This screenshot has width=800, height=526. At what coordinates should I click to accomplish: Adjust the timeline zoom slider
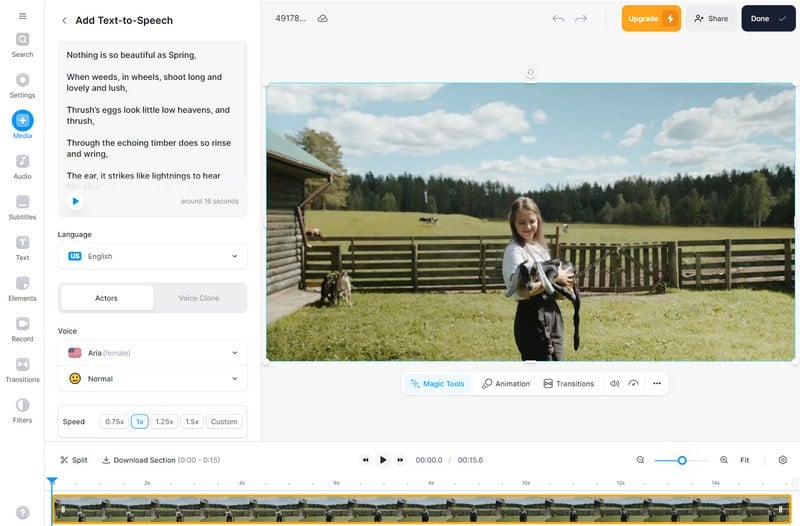coord(682,460)
